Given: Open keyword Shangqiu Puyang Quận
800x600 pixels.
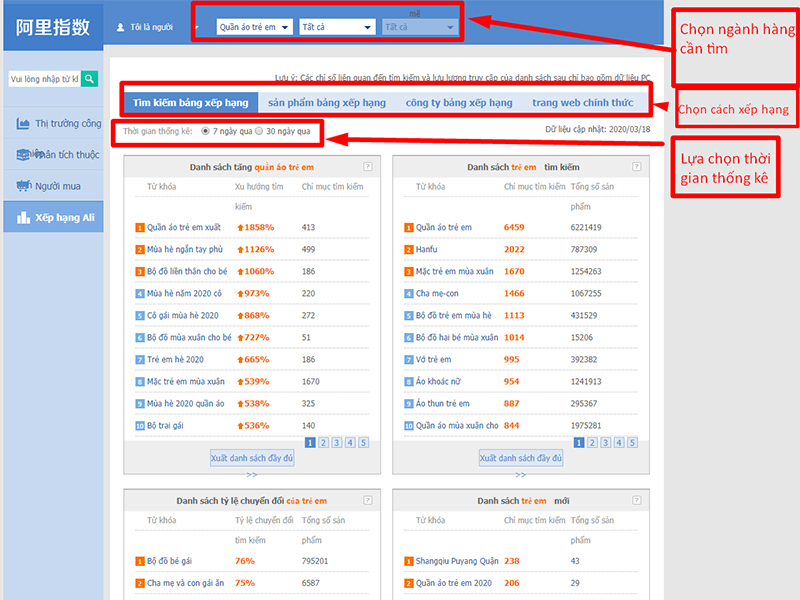Looking at the screenshot, I should (457, 561).
